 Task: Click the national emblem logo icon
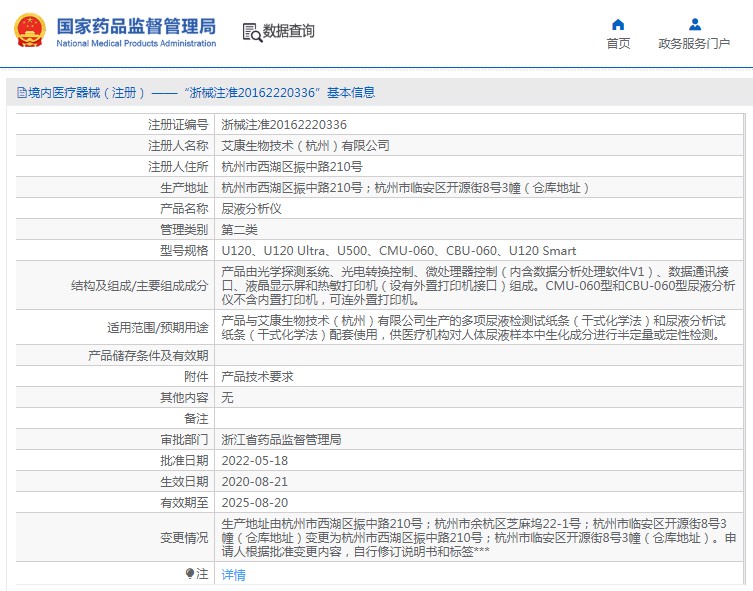(x=30, y=30)
